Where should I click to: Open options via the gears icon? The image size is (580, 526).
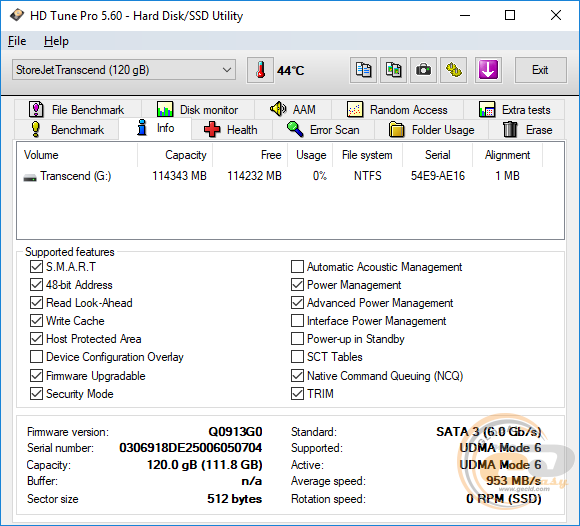453,70
